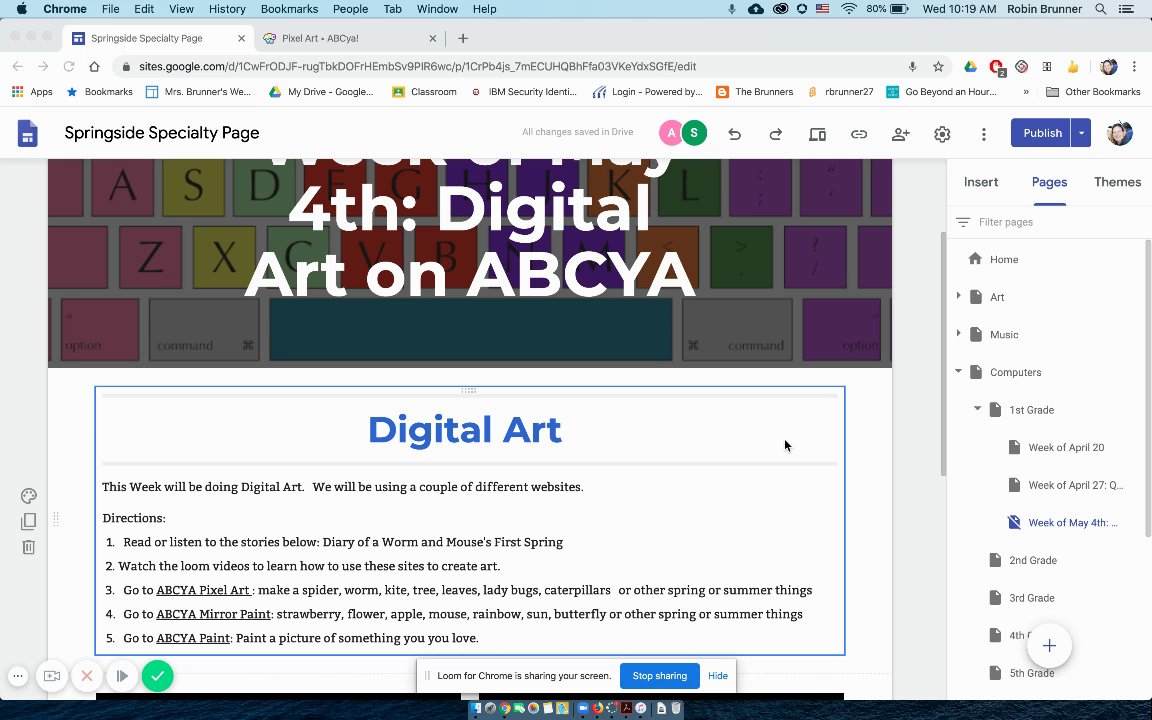Screen dimensions: 1152x720
Task: Select Week of May 4th page
Action: [1073, 522]
